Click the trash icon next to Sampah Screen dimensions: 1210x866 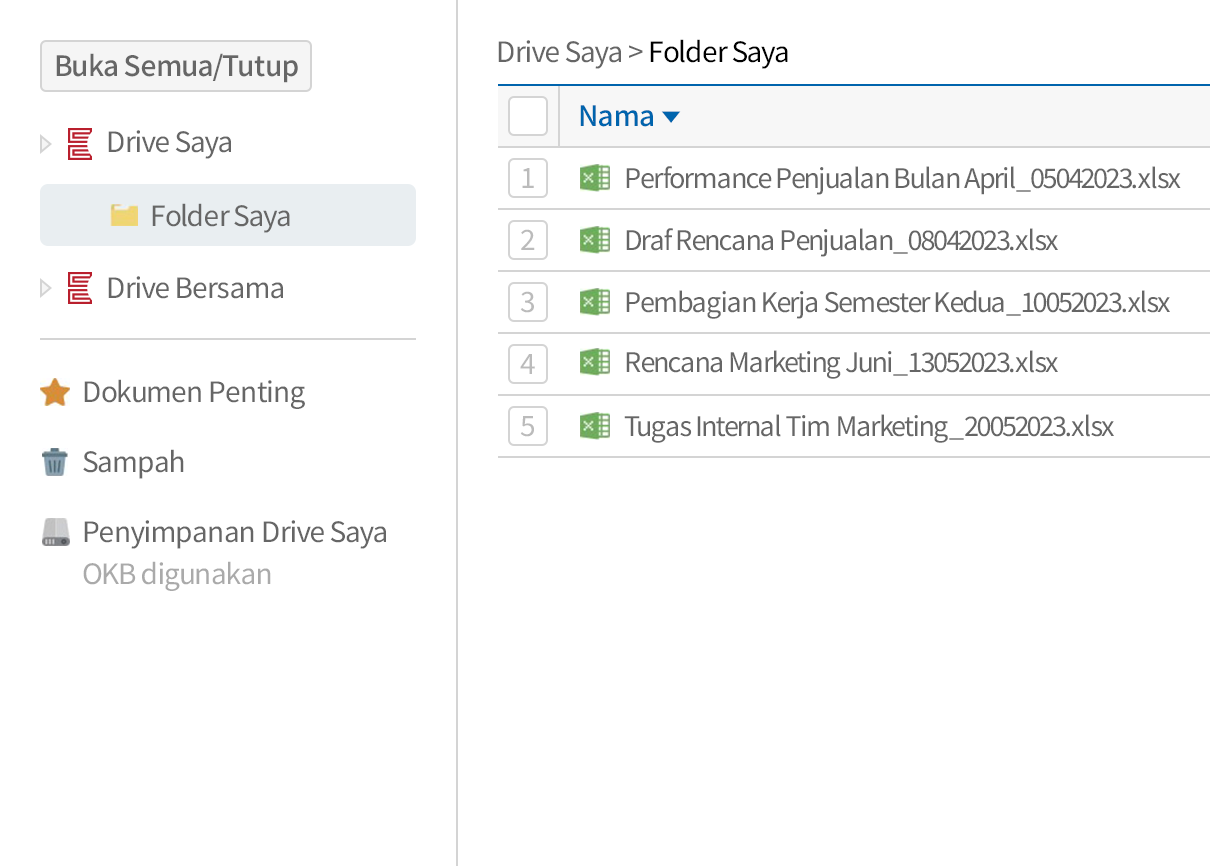55,461
